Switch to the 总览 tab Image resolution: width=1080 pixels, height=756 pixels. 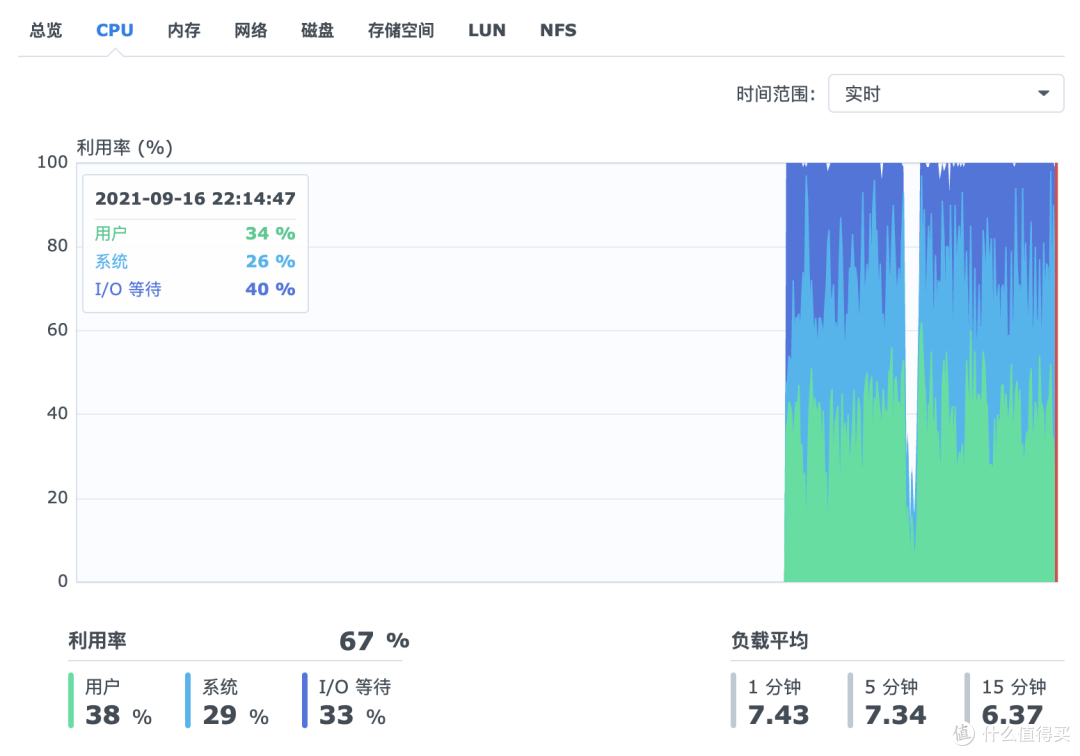[45, 30]
